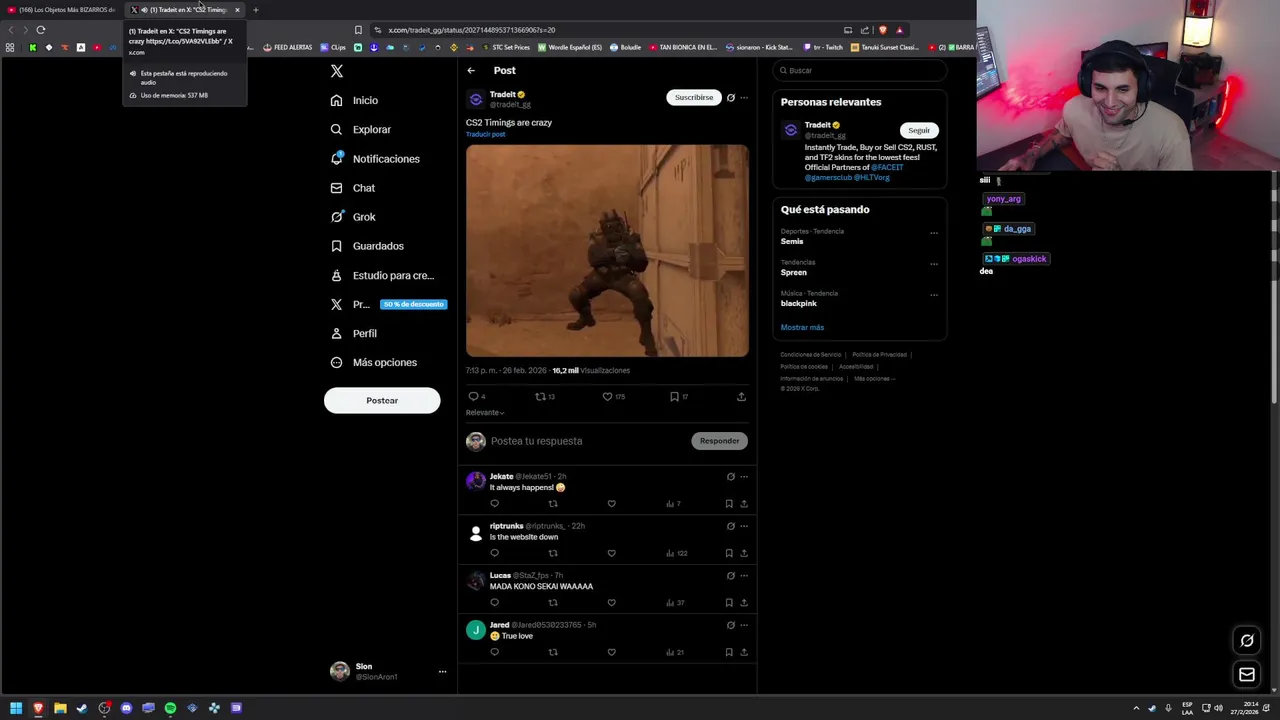Open the Wordle Español bookmark
1280x720 pixels.
570,47
